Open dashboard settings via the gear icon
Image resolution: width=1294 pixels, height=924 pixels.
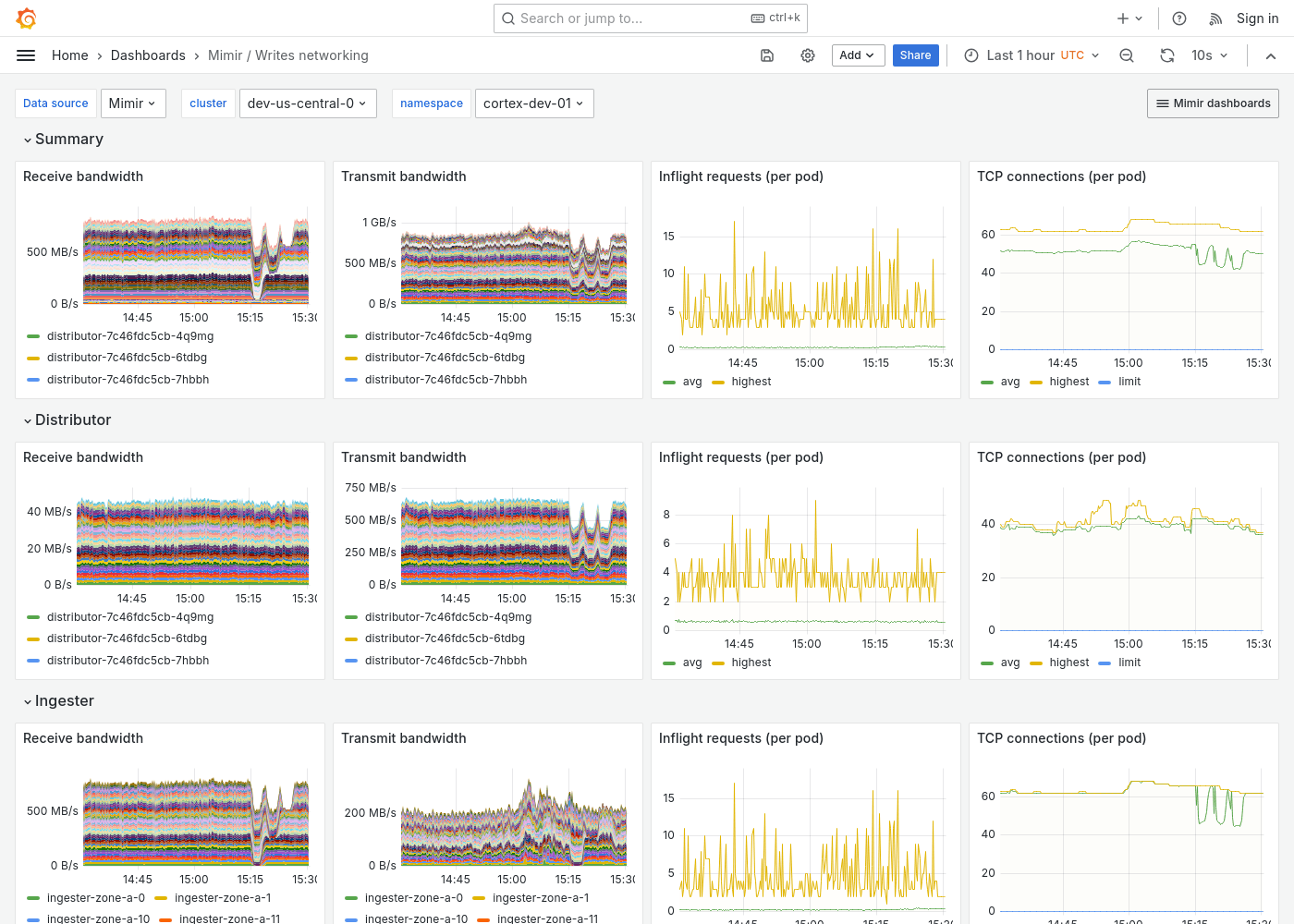tap(808, 55)
